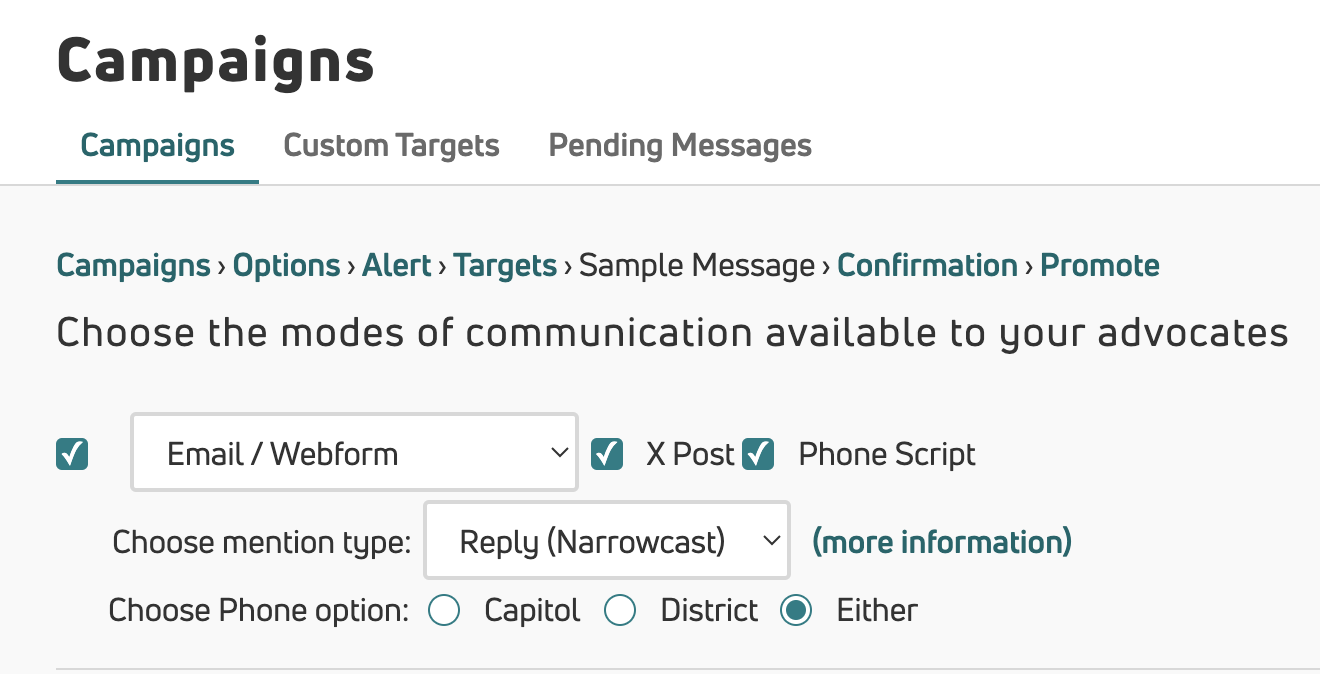Disable the Phone Script checkbox
1320x674 pixels.
pyautogui.click(x=758, y=455)
